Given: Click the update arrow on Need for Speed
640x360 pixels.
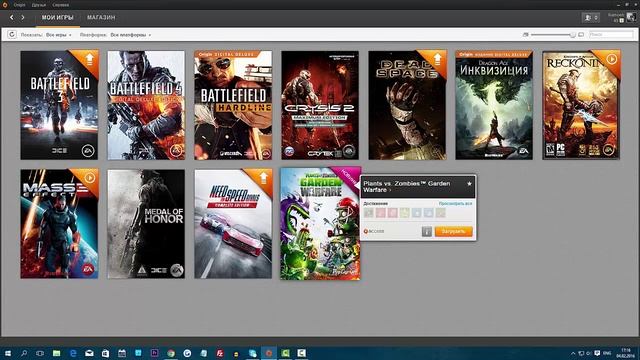Looking at the screenshot, I should (263, 178).
